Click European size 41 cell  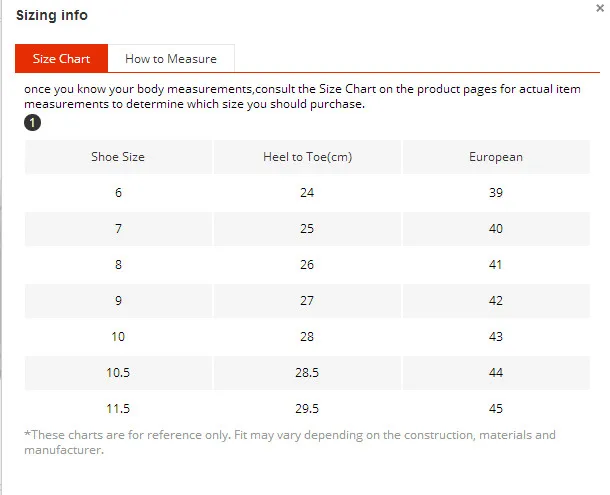pyautogui.click(x=495, y=265)
